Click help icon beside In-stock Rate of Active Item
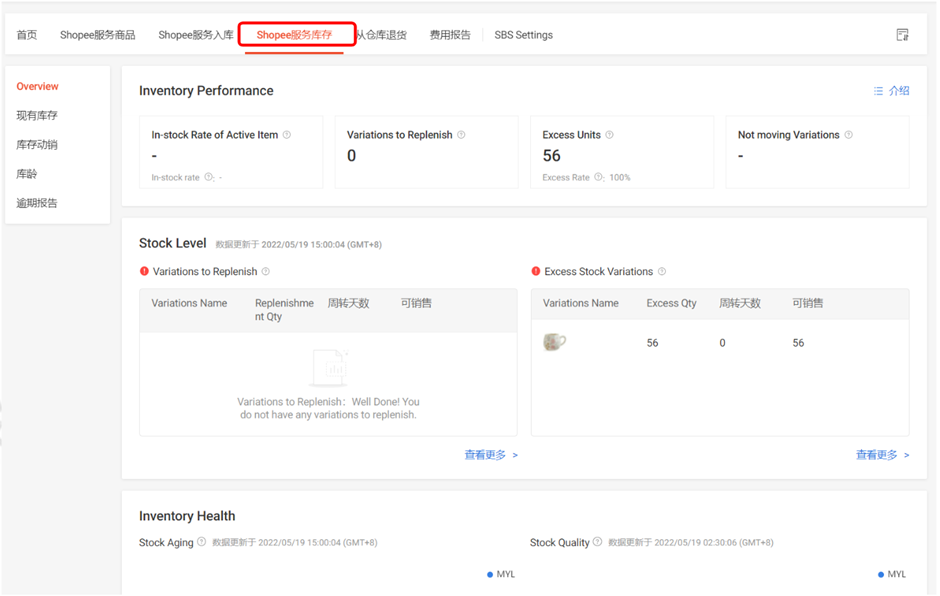Screen dimensions: 940x596 click(287, 135)
